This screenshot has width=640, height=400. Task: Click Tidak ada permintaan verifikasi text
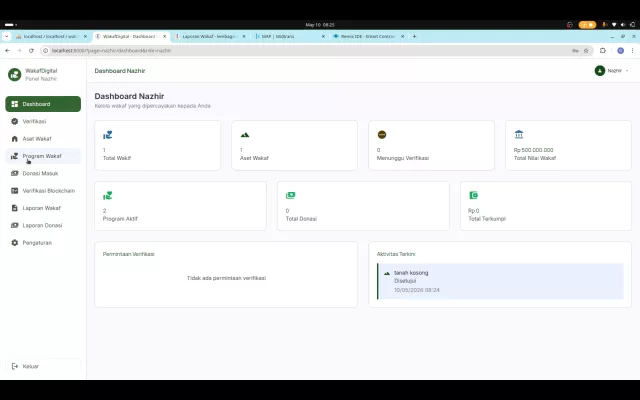(226, 278)
